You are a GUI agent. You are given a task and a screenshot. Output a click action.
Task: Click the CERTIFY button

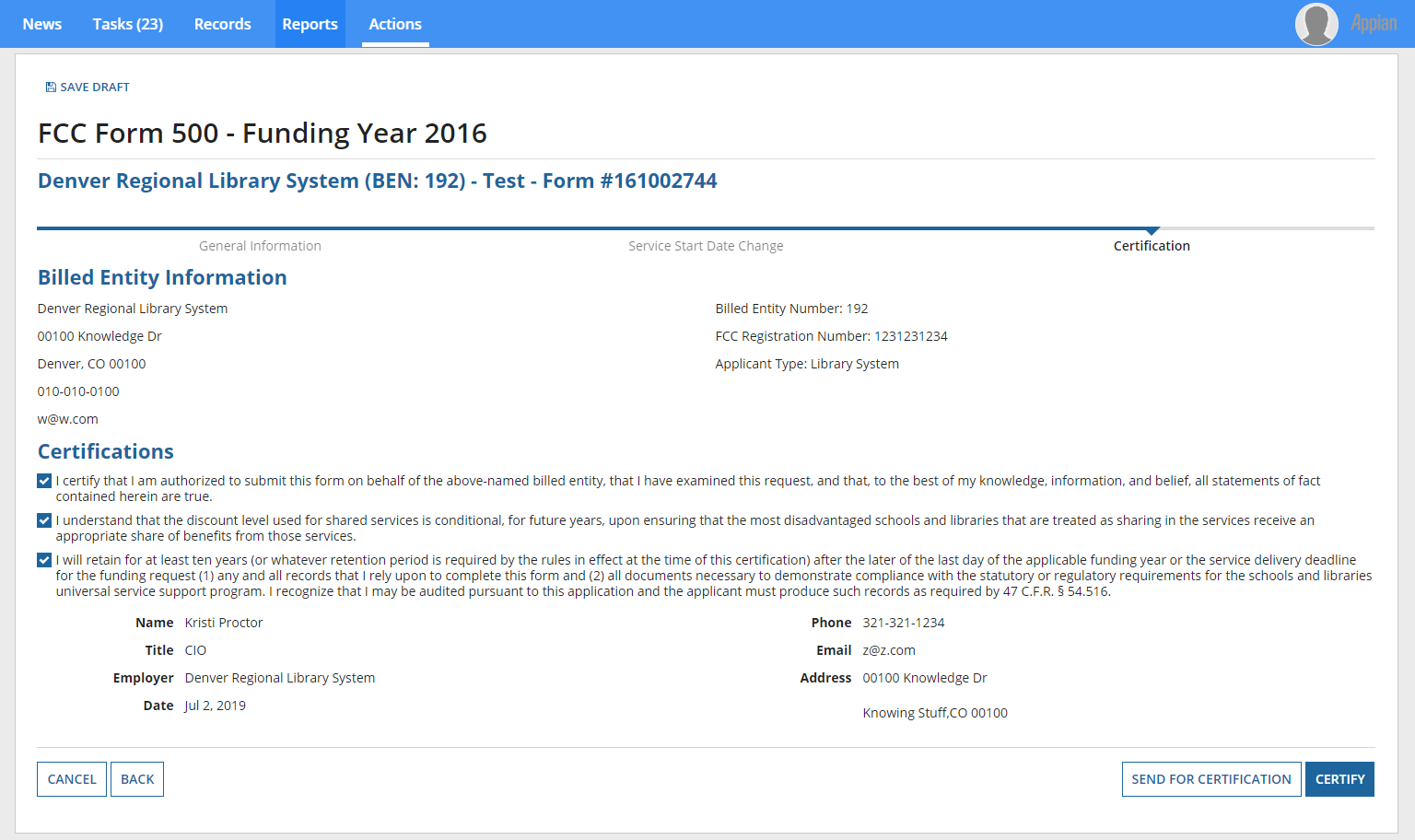coord(1339,779)
